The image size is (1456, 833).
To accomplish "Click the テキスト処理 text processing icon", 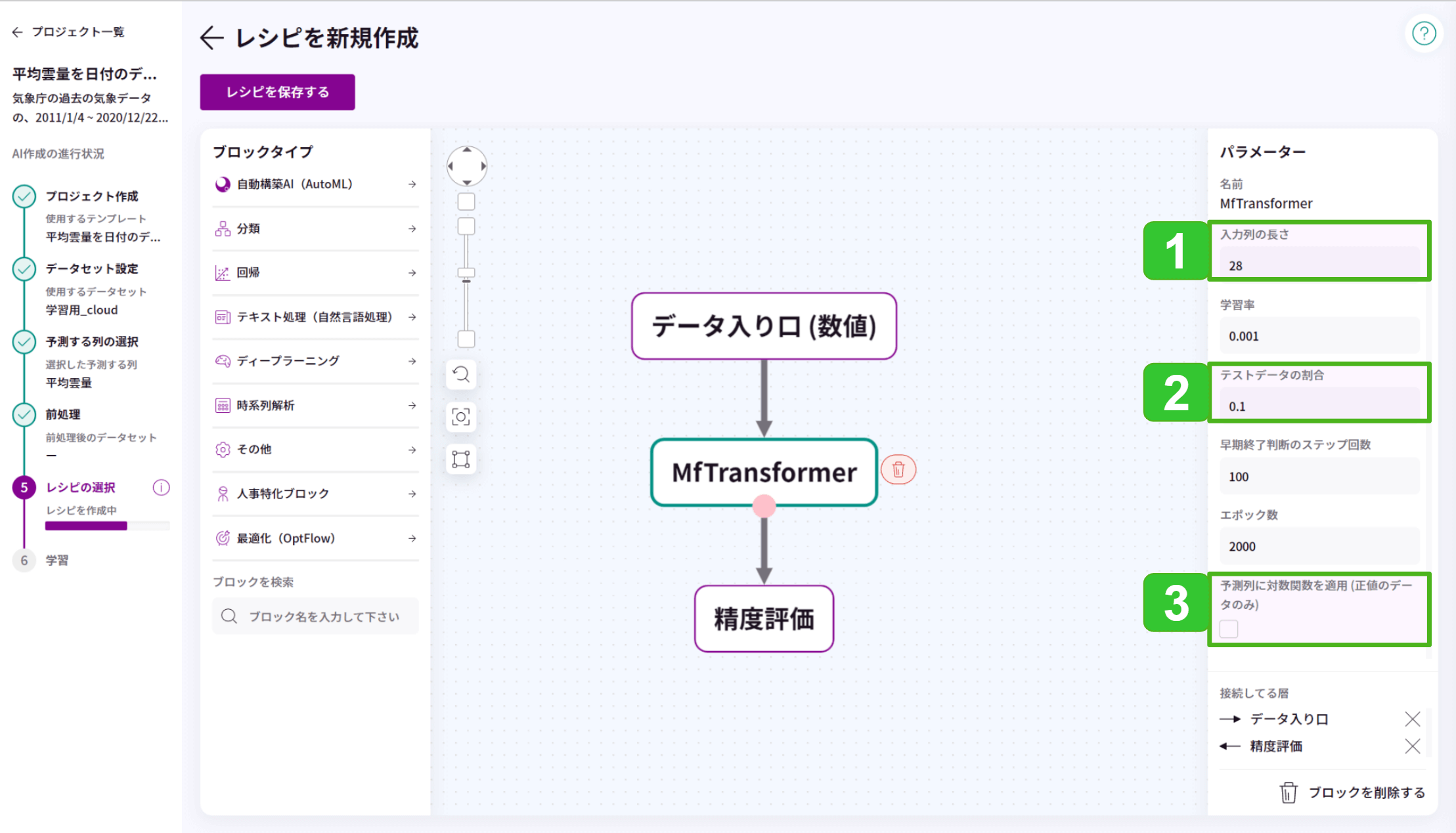I will [223, 317].
